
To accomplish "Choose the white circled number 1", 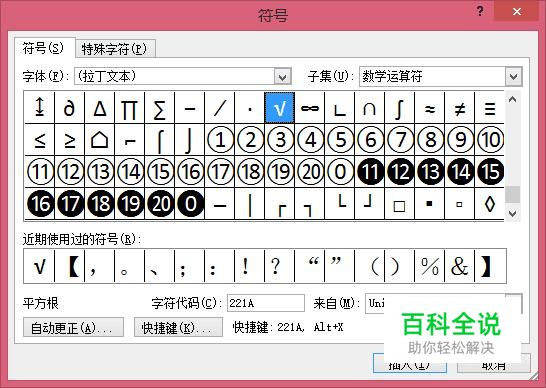I will (220, 140).
